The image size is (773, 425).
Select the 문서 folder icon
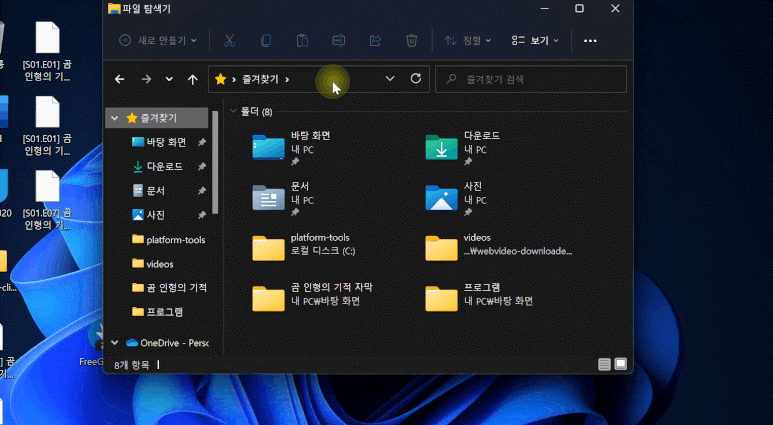269,197
